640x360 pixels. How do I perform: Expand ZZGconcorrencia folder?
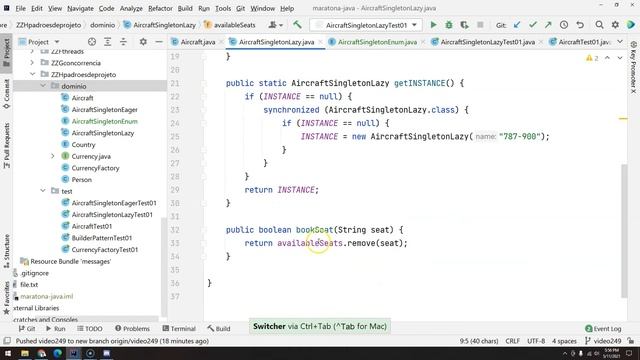(x=32, y=63)
